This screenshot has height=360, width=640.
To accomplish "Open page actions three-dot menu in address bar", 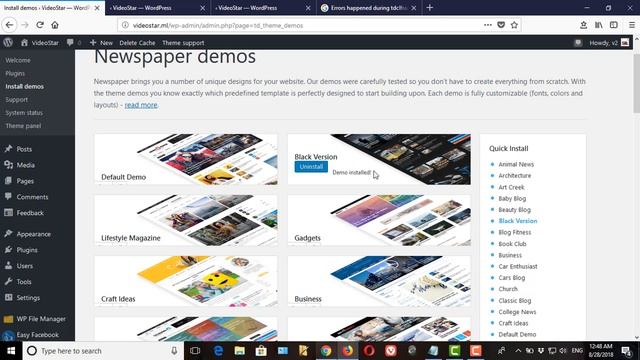I will click(x=488, y=25).
